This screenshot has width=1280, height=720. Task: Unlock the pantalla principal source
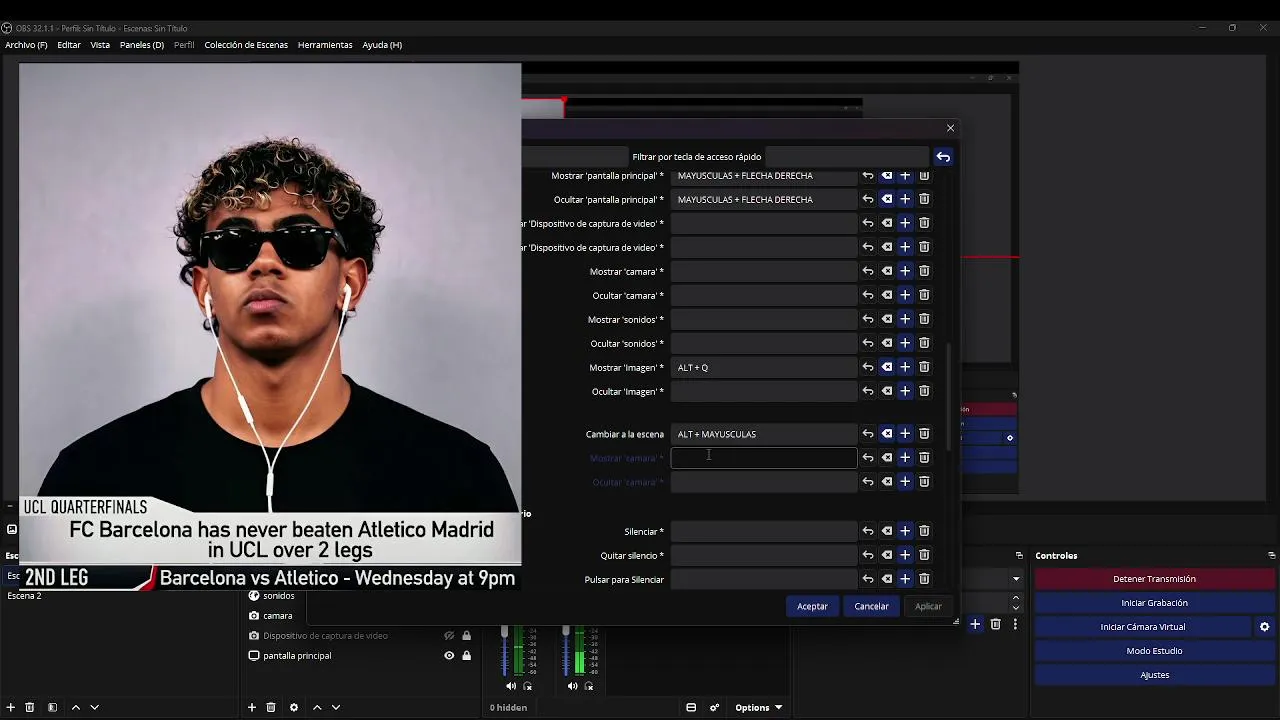pyautogui.click(x=466, y=656)
